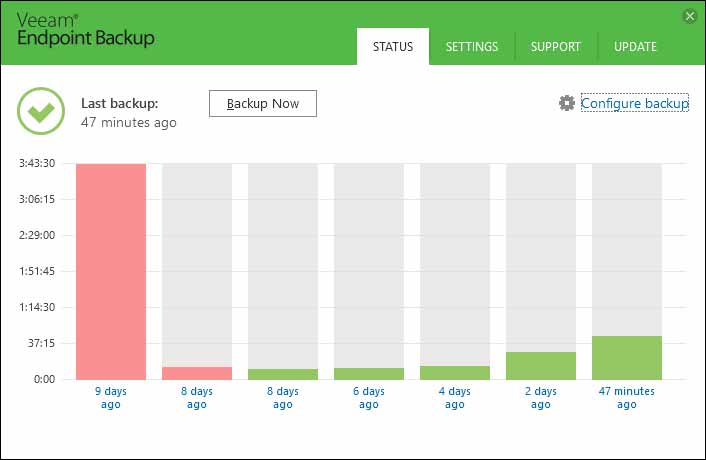
Task: Select the 4 days ago backup bar
Action: click(x=455, y=373)
